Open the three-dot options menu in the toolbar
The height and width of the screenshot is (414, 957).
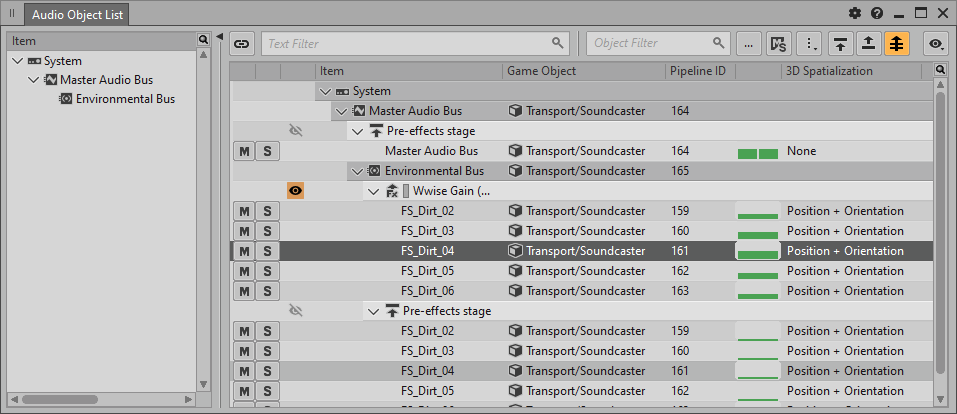811,43
